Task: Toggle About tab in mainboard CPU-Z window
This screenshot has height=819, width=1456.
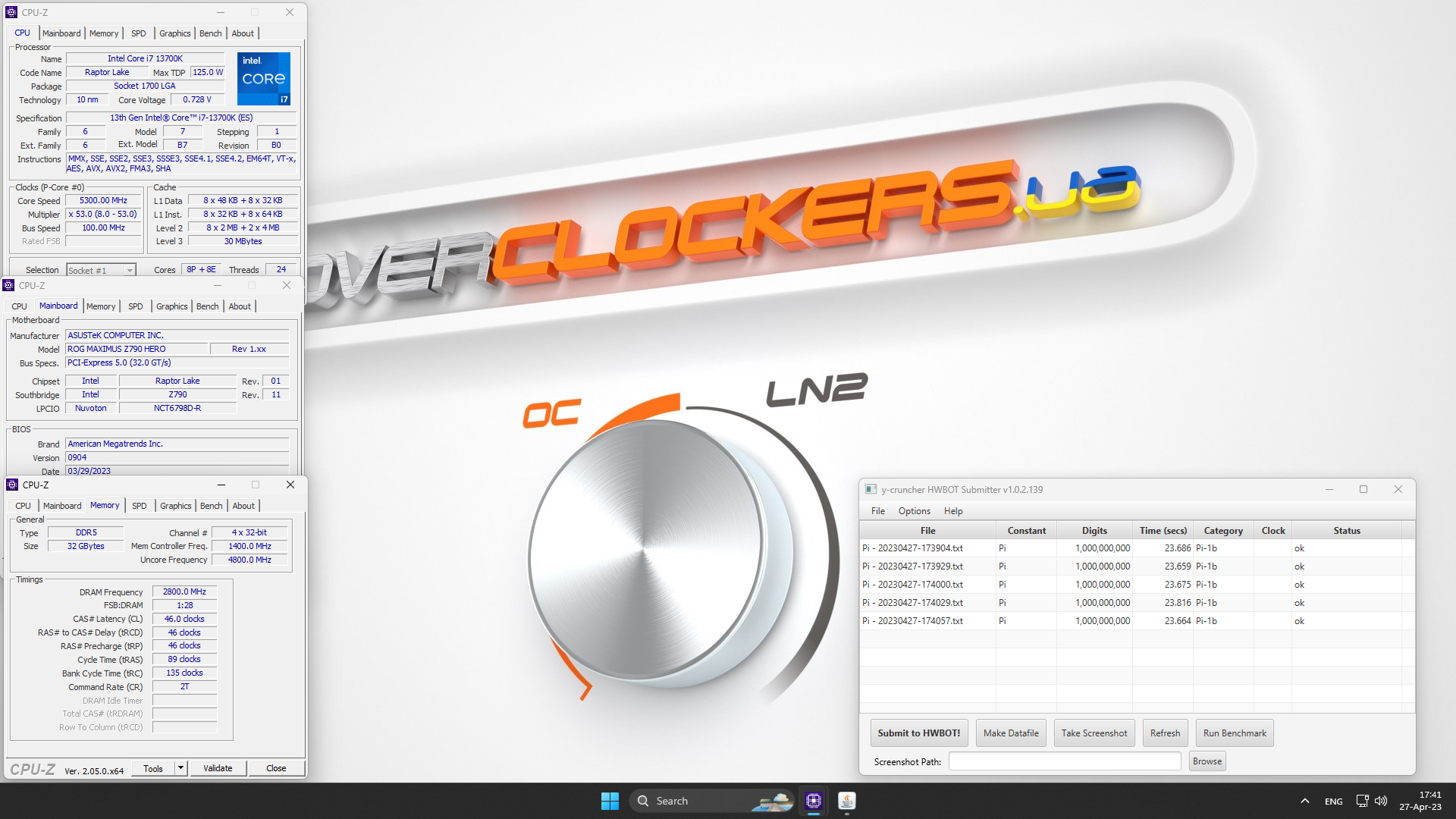Action: point(239,305)
